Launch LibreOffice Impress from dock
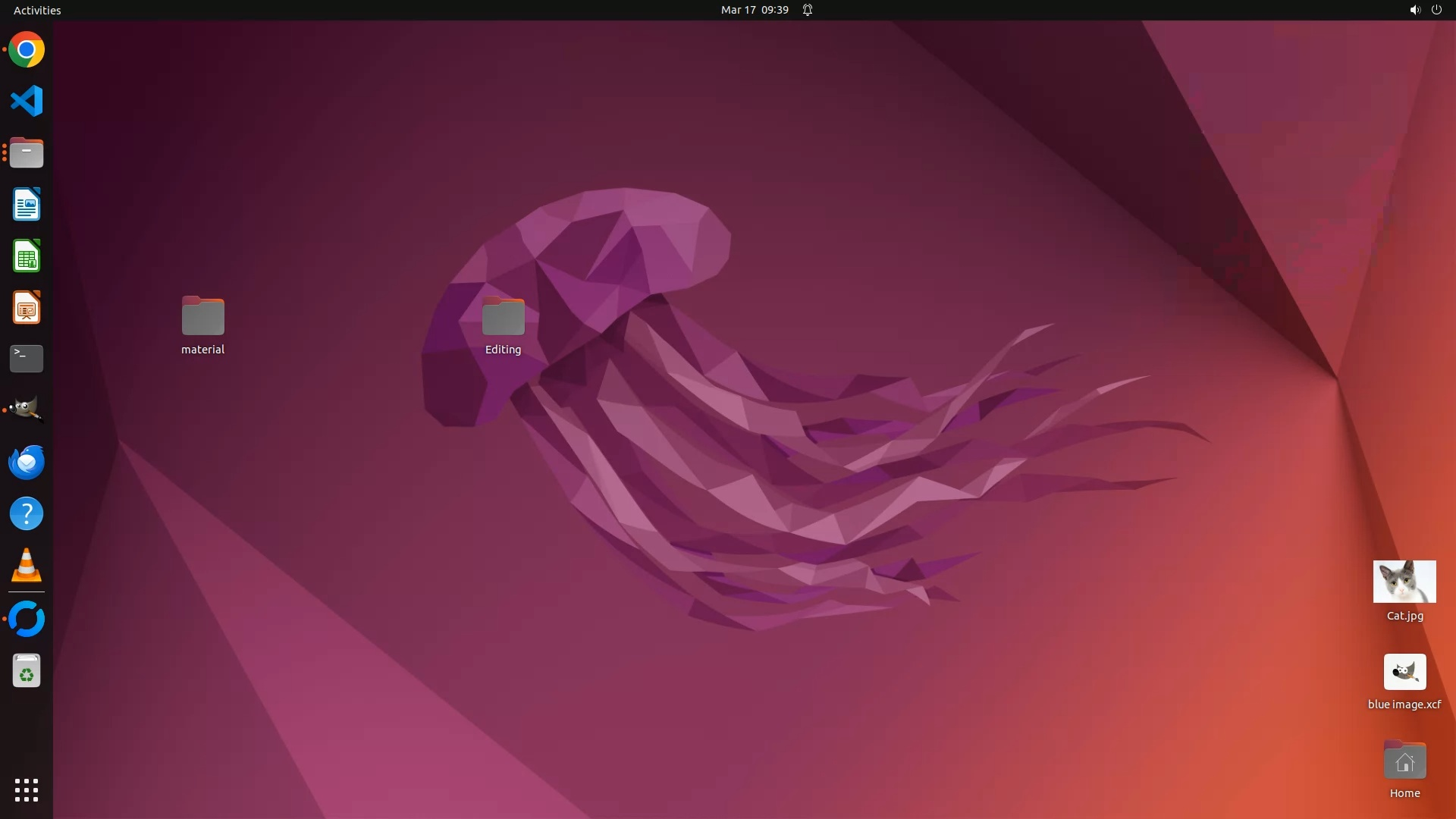 tap(27, 308)
